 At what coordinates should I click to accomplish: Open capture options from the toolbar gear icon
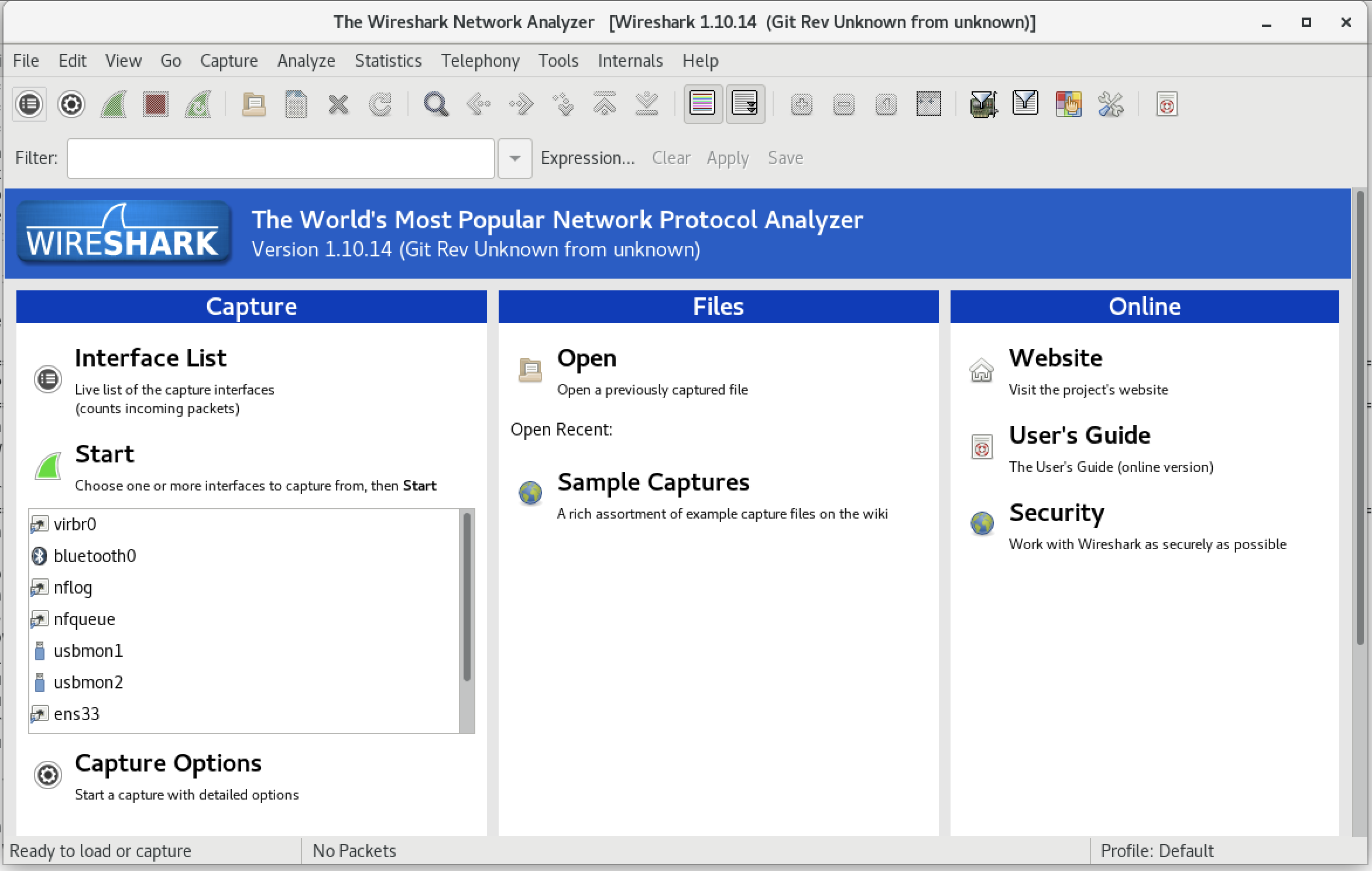click(x=71, y=105)
